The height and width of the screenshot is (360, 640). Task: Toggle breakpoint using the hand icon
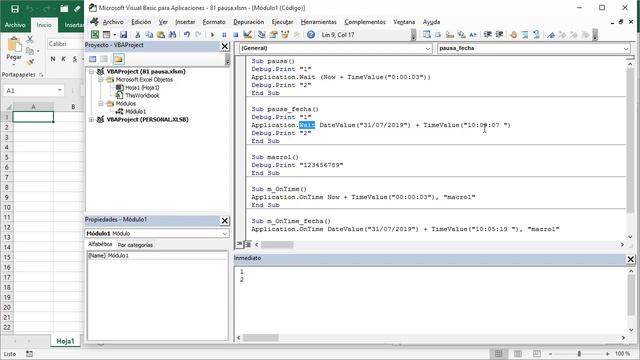(513, 35)
